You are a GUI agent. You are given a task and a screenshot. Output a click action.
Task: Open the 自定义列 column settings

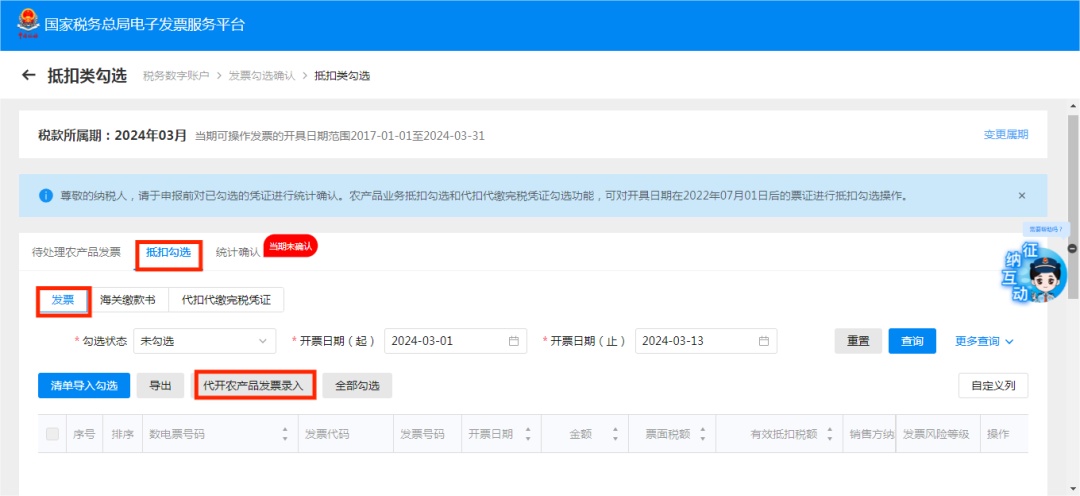993,386
